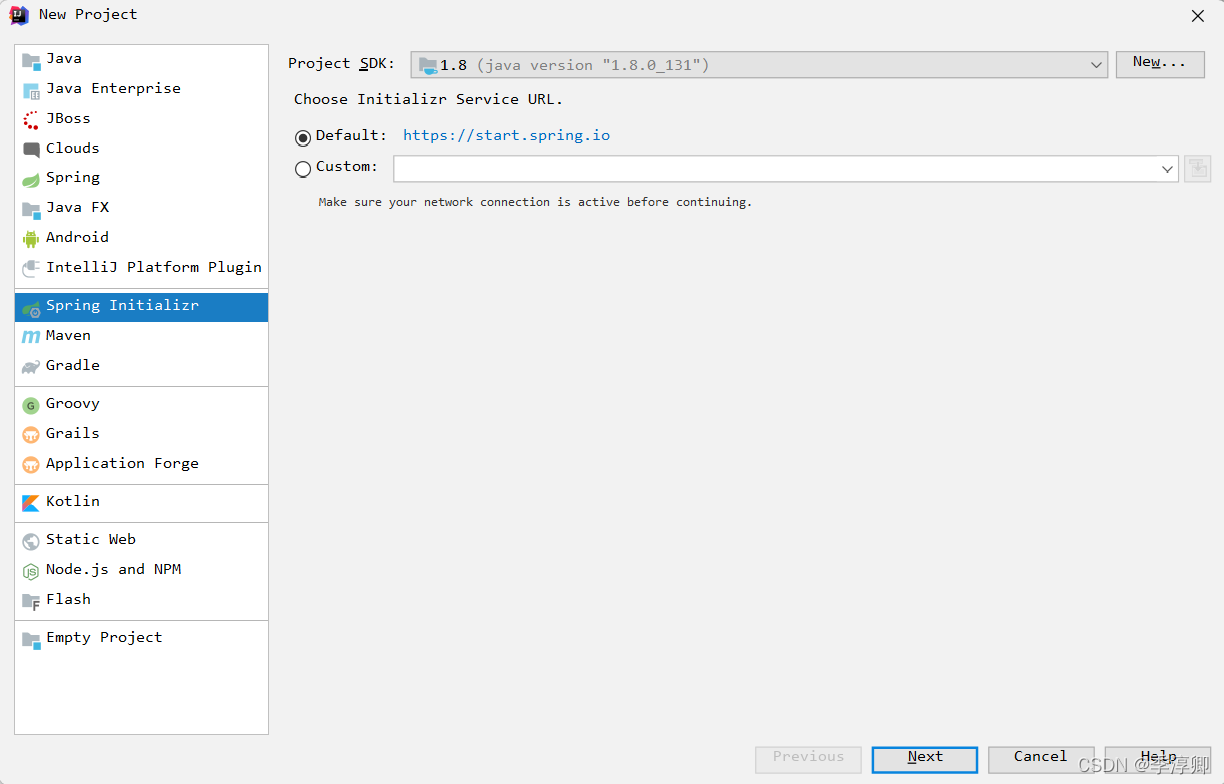Click the Maven m icon

[x=31, y=337]
